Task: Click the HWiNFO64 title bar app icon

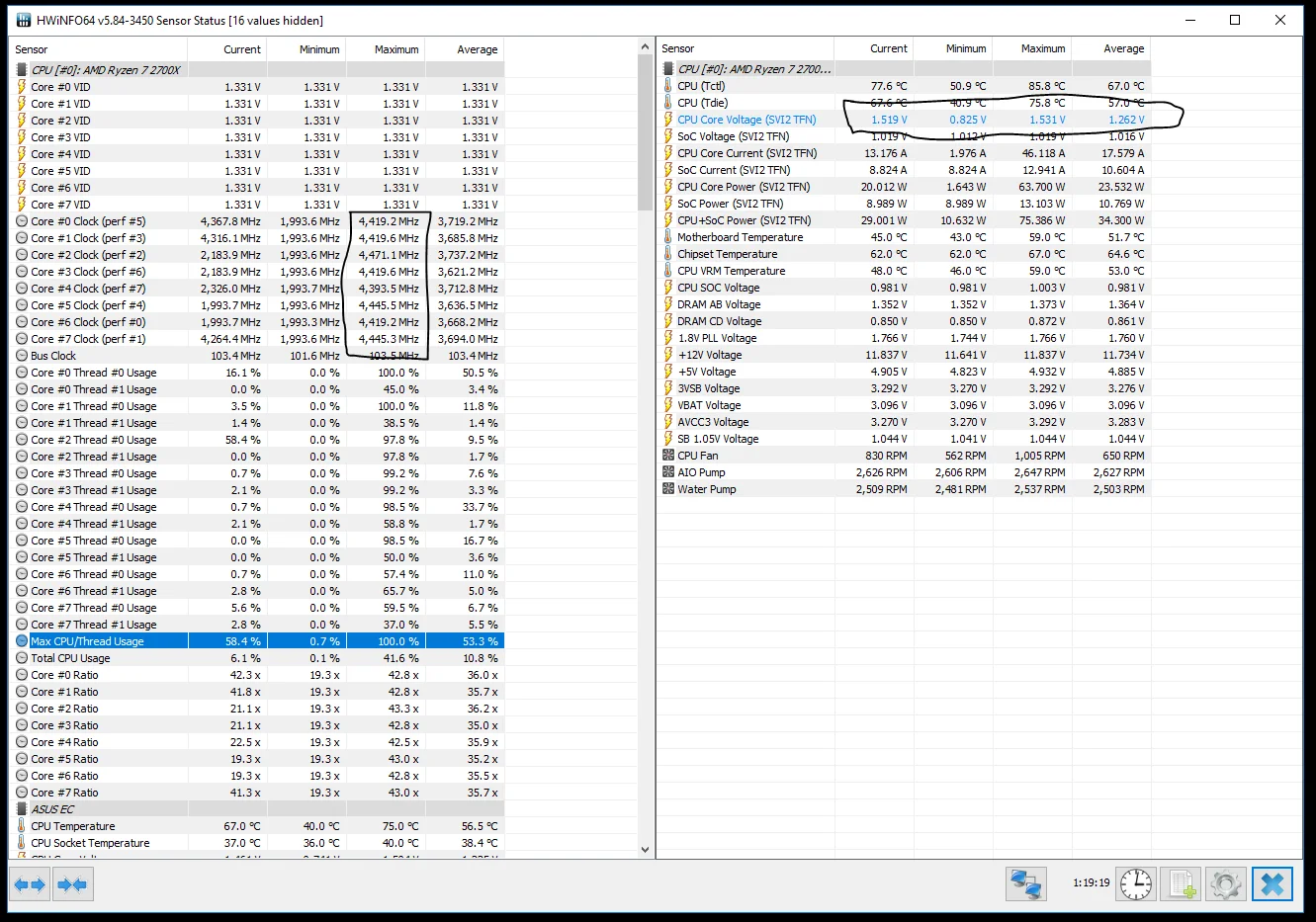Action: [x=24, y=20]
